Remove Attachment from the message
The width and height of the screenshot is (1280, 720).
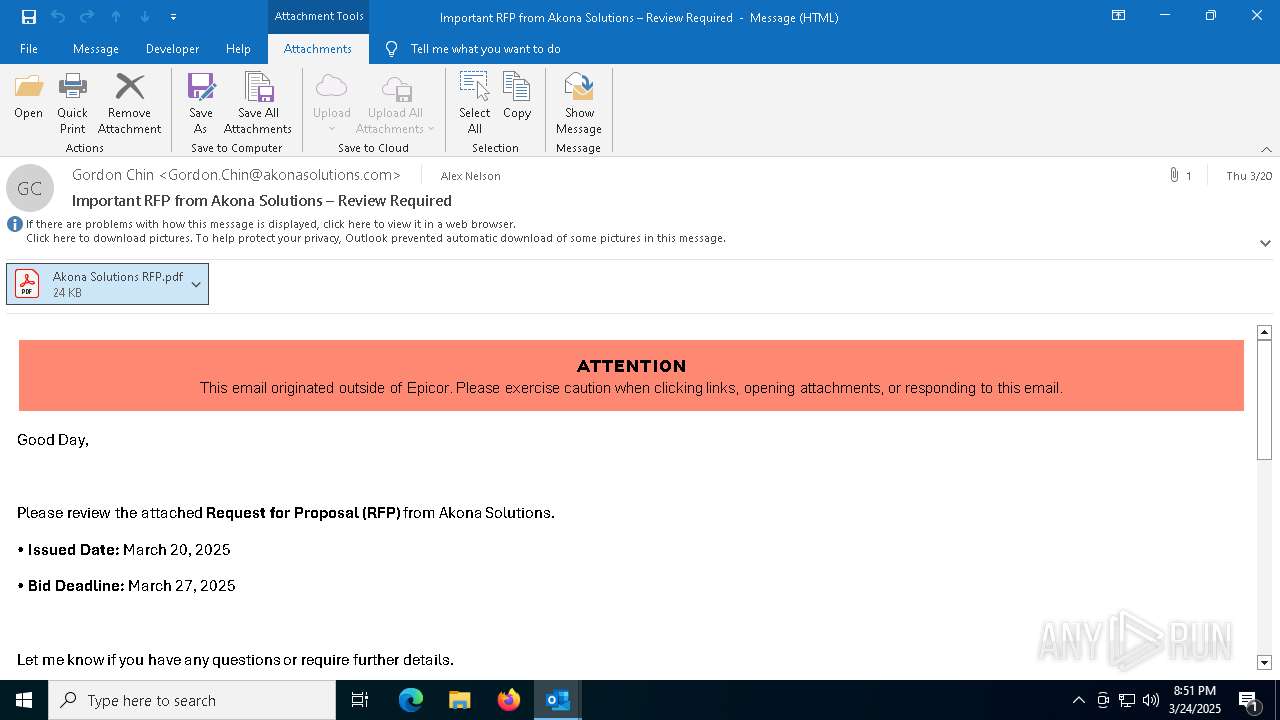coord(129,103)
